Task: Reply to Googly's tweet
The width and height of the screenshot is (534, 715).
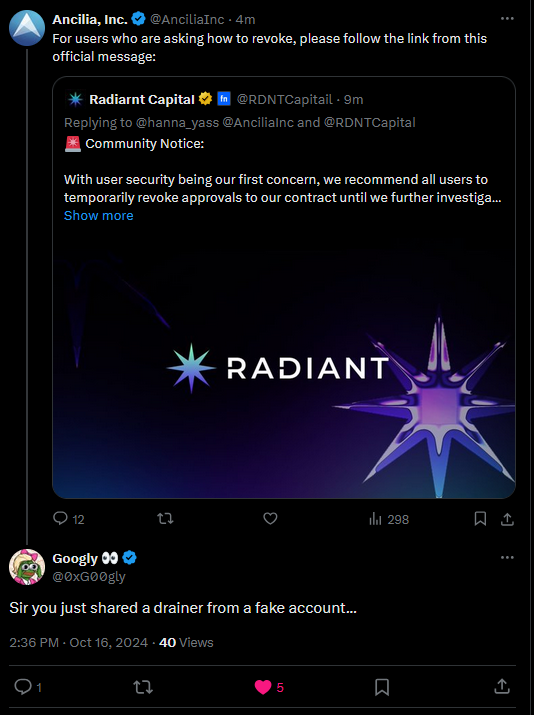Action: pos(28,687)
